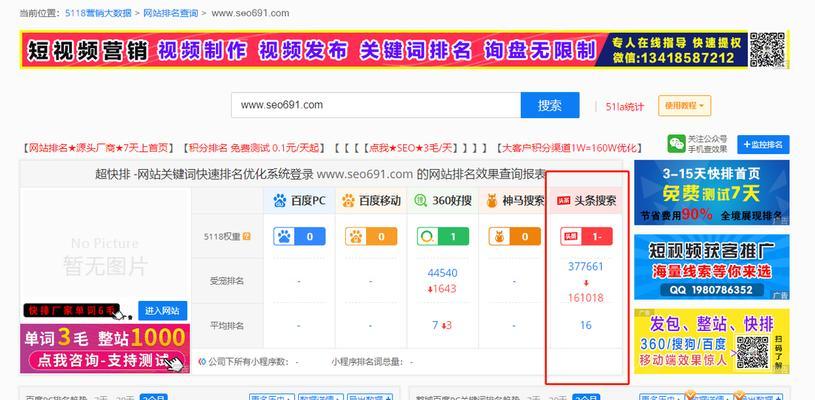The width and height of the screenshot is (815, 400).
Task: Open the 快排厂家单词6毛 ad label
Action: tap(72, 311)
